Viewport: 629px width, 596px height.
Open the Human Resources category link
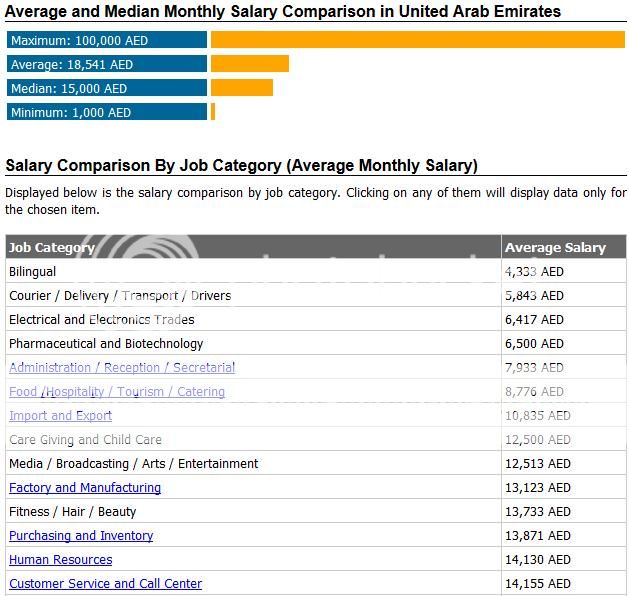tap(60, 560)
